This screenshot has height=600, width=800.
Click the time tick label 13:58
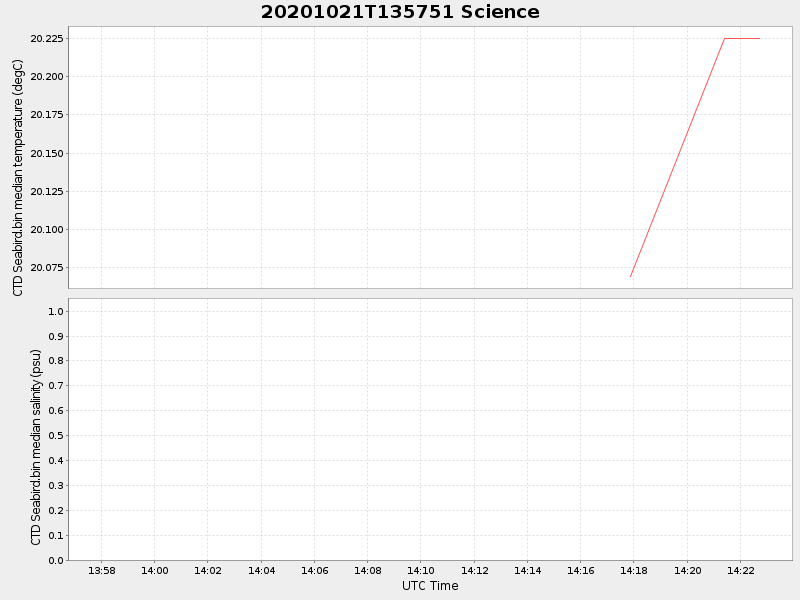point(102,571)
